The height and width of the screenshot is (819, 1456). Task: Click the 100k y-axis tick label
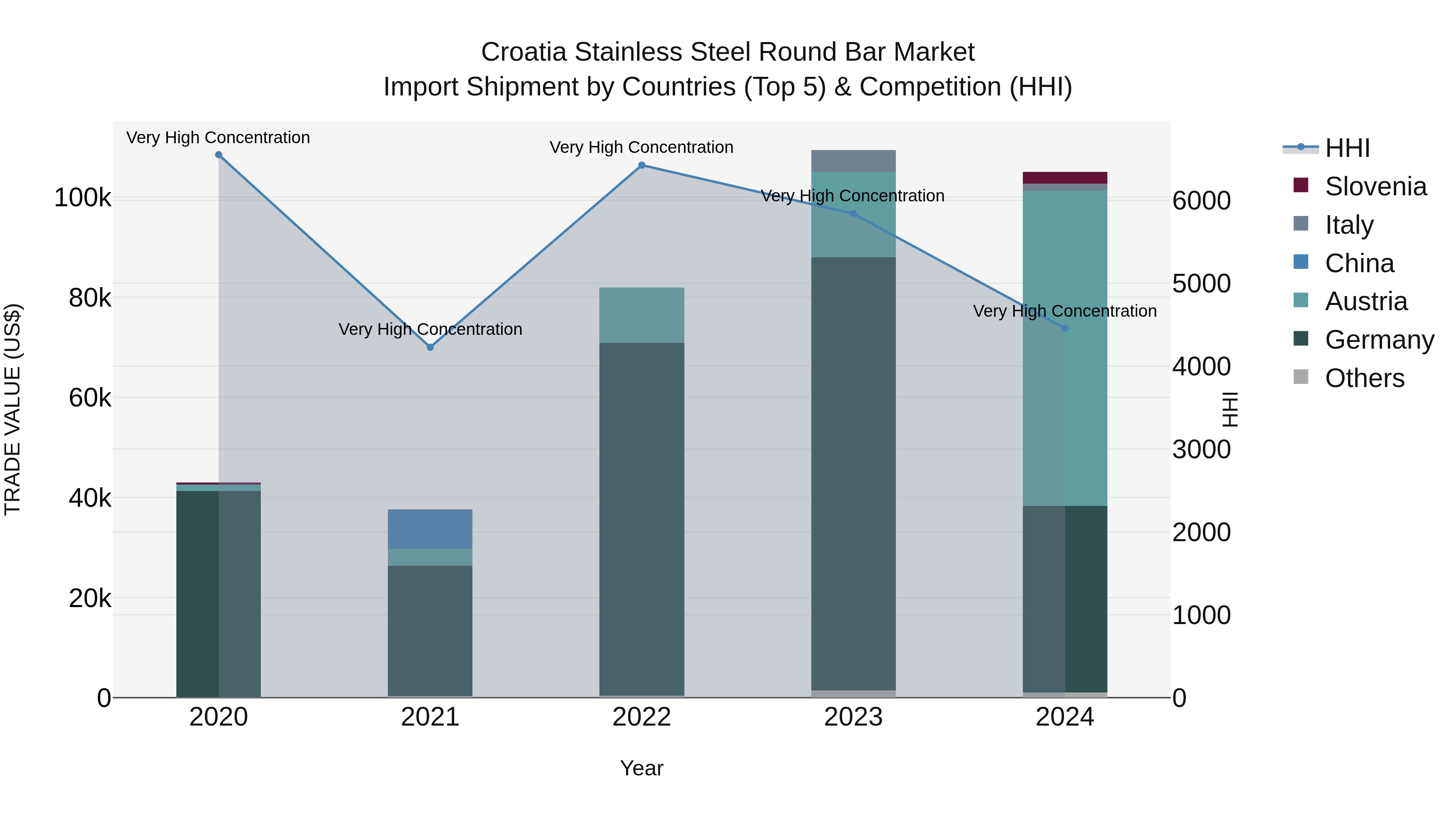[x=83, y=198]
